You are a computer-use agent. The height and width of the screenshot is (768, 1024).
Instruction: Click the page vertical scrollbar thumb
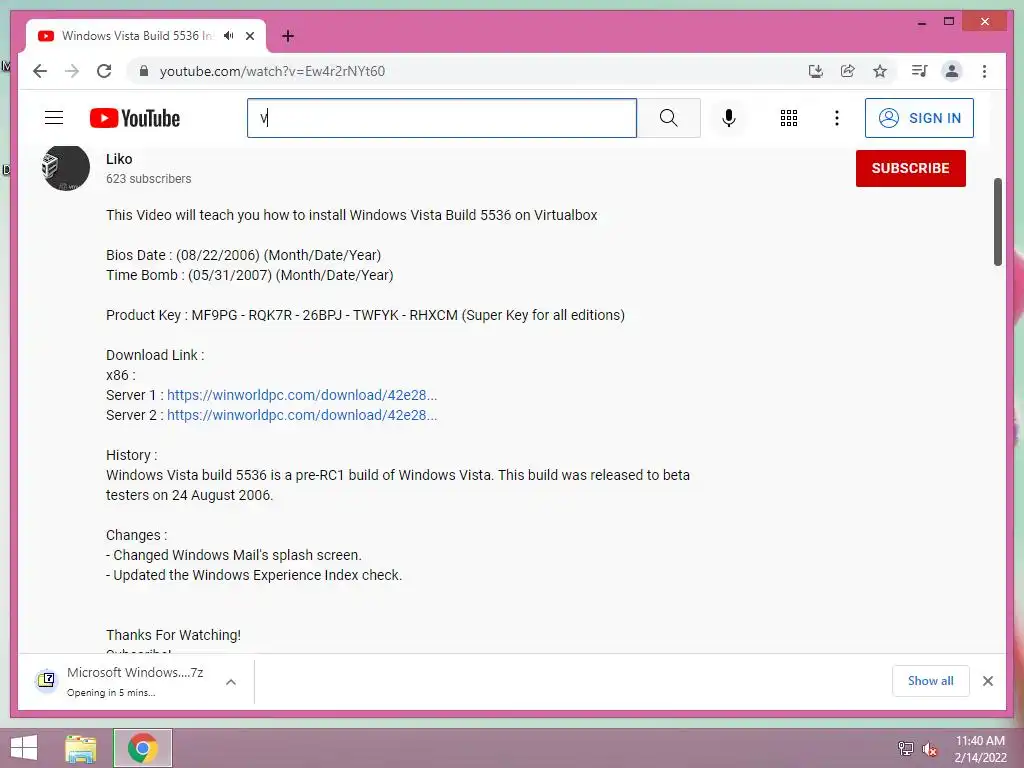997,222
